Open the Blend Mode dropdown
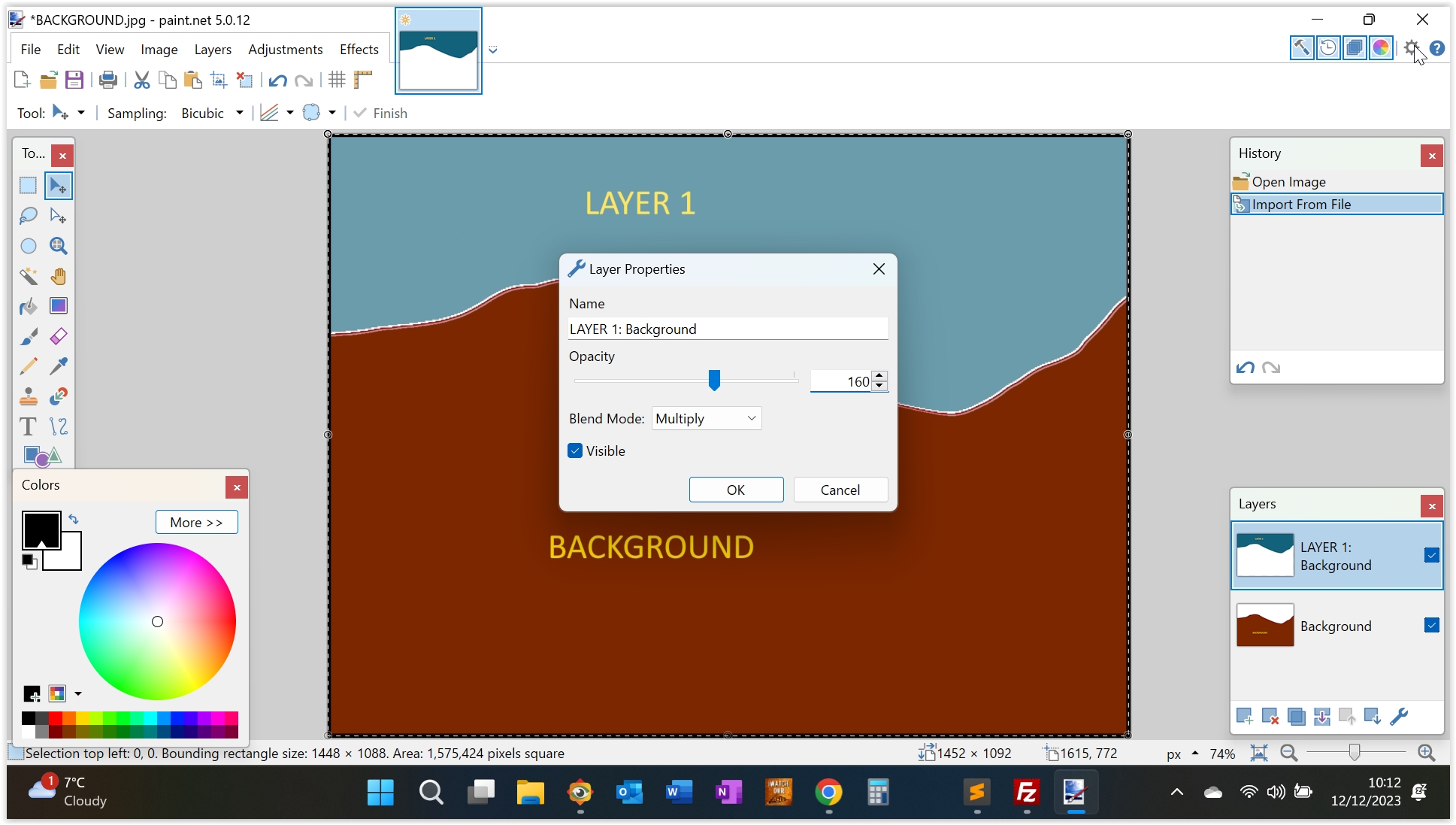This screenshot has height=825, width=1456. (x=705, y=418)
